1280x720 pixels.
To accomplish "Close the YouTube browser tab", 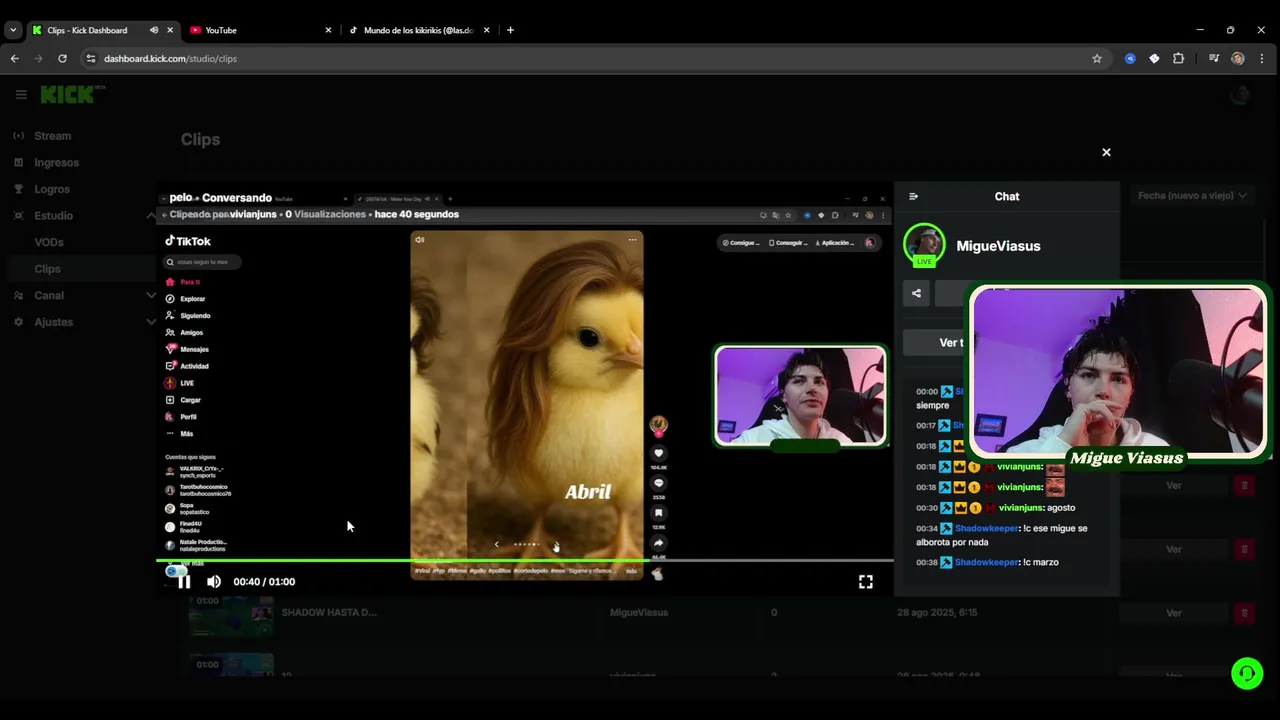I will tap(328, 30).
